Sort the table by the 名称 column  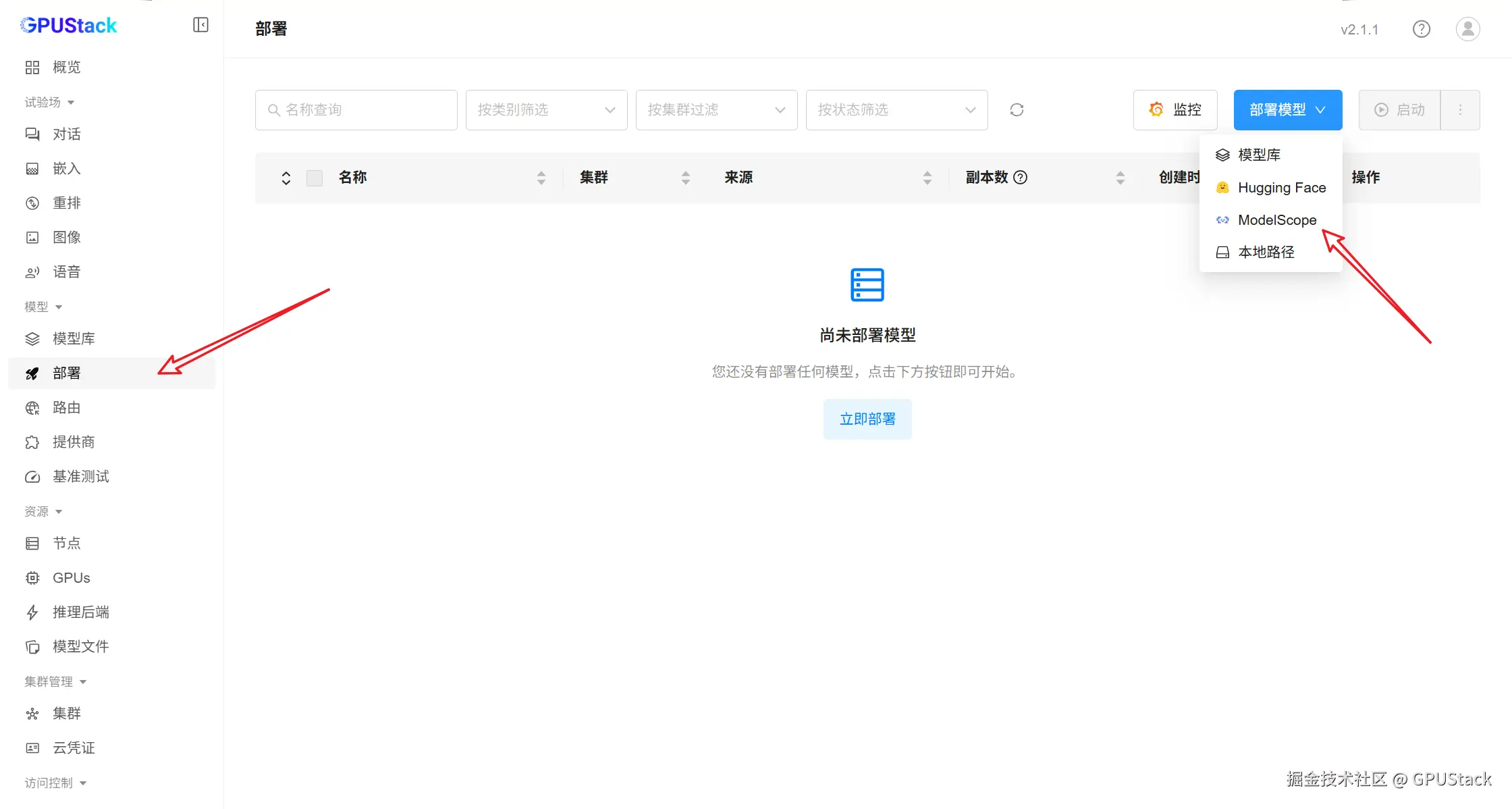(541, 178)
